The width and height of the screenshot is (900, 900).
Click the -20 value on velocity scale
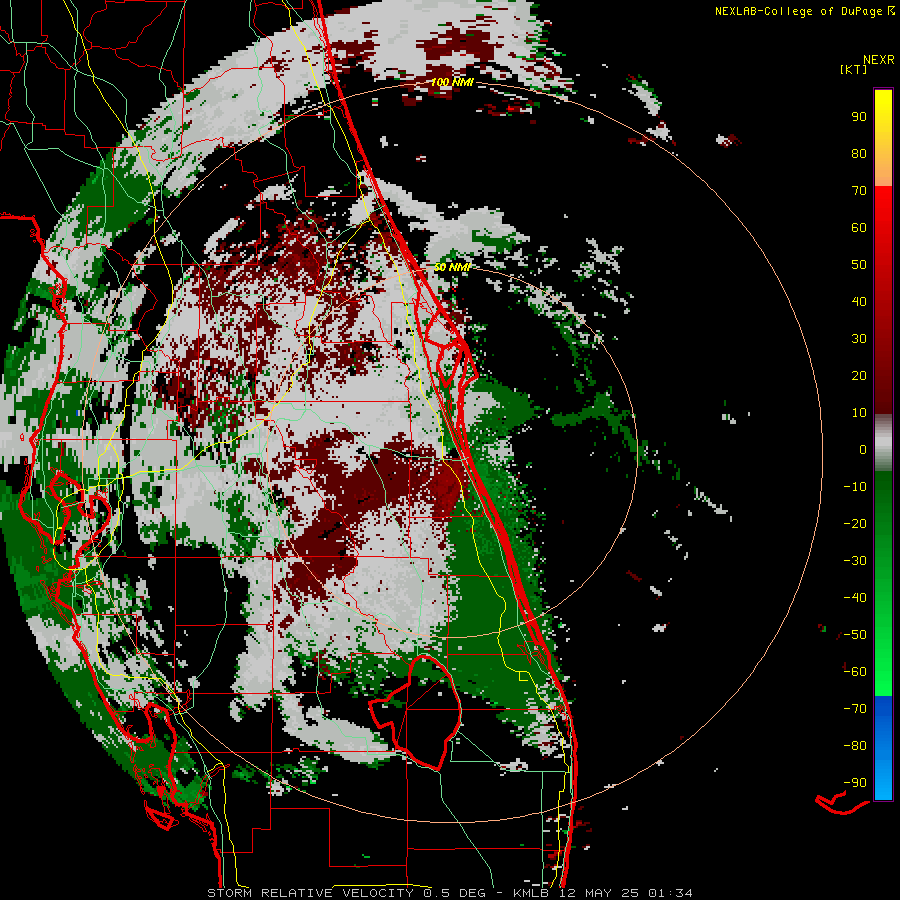pyautogui.click(x=855, y=524)
